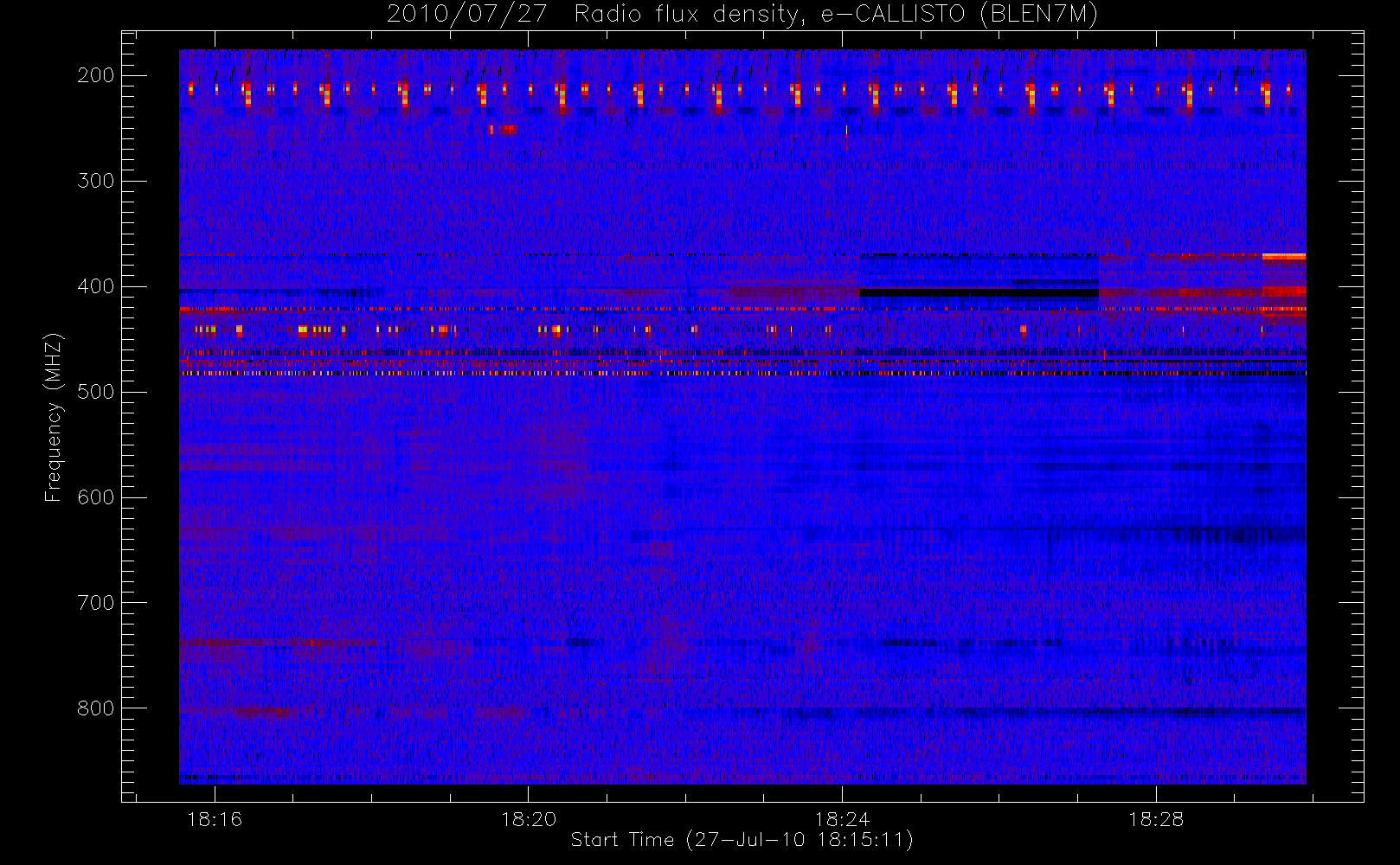Click the bright orange burst near 370 MHz at right edge

(x=1284, y=256)
